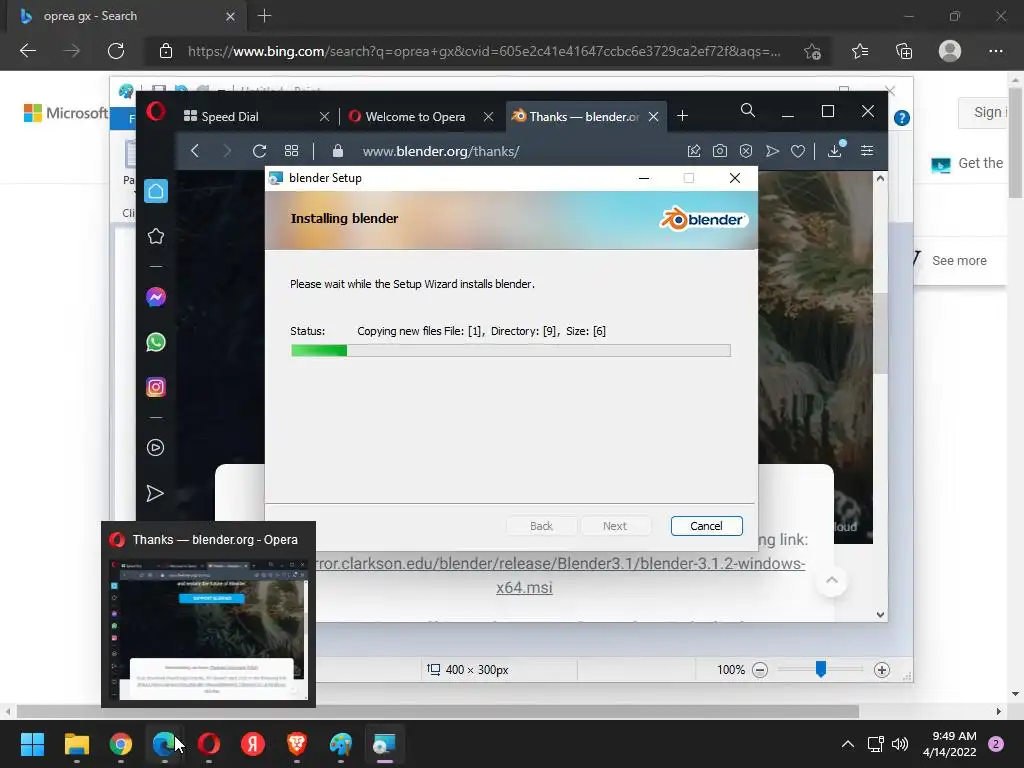
Task: Click the Paint zoom slider handle
Action: 821,669
